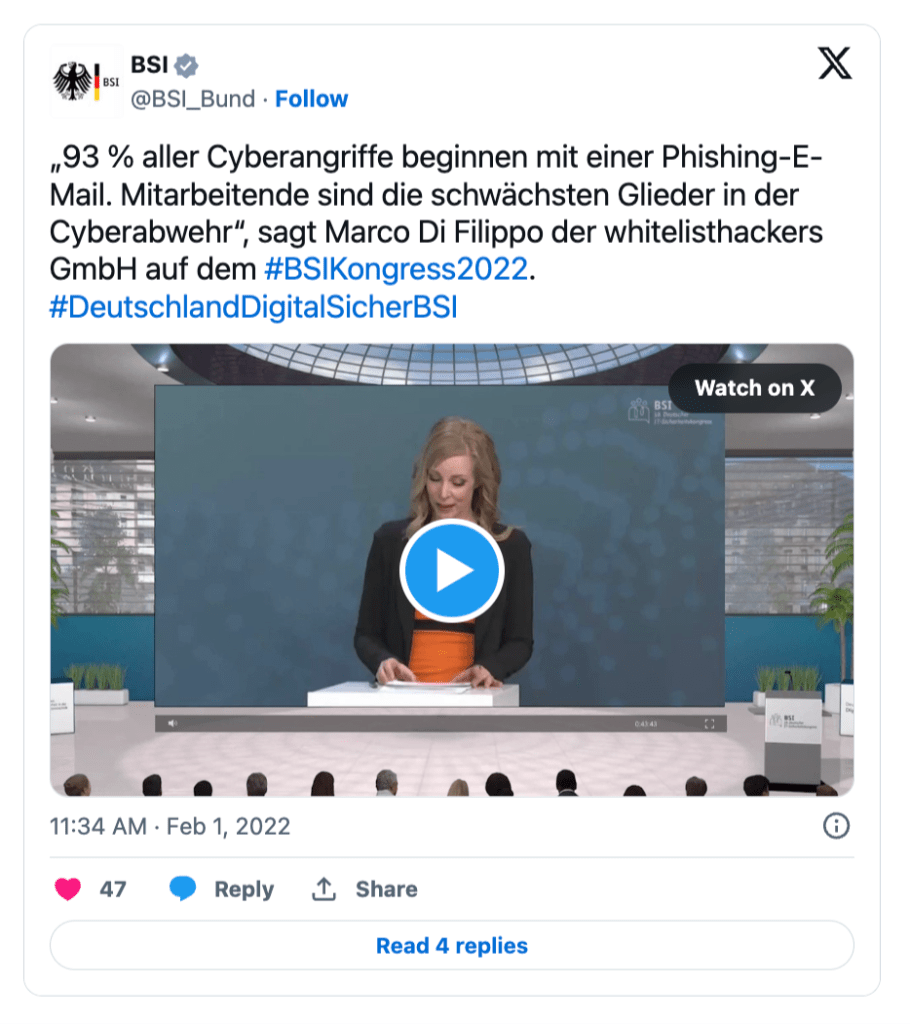Viewport: 910px width, 1024px height.
Task: Like the tweet with the heart icon
Action: (x=68, y=889)
